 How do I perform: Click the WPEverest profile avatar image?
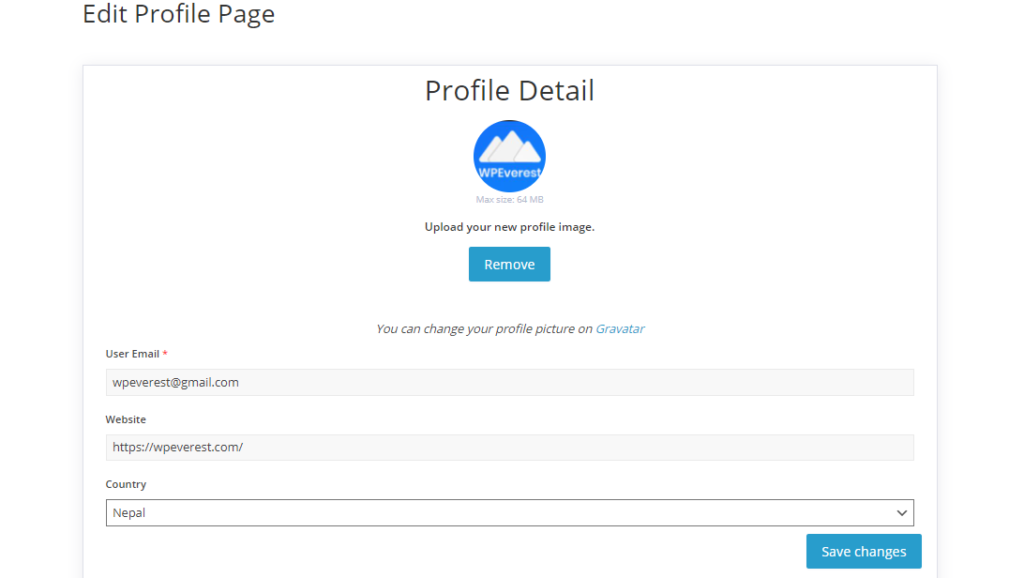click(509, 156)
